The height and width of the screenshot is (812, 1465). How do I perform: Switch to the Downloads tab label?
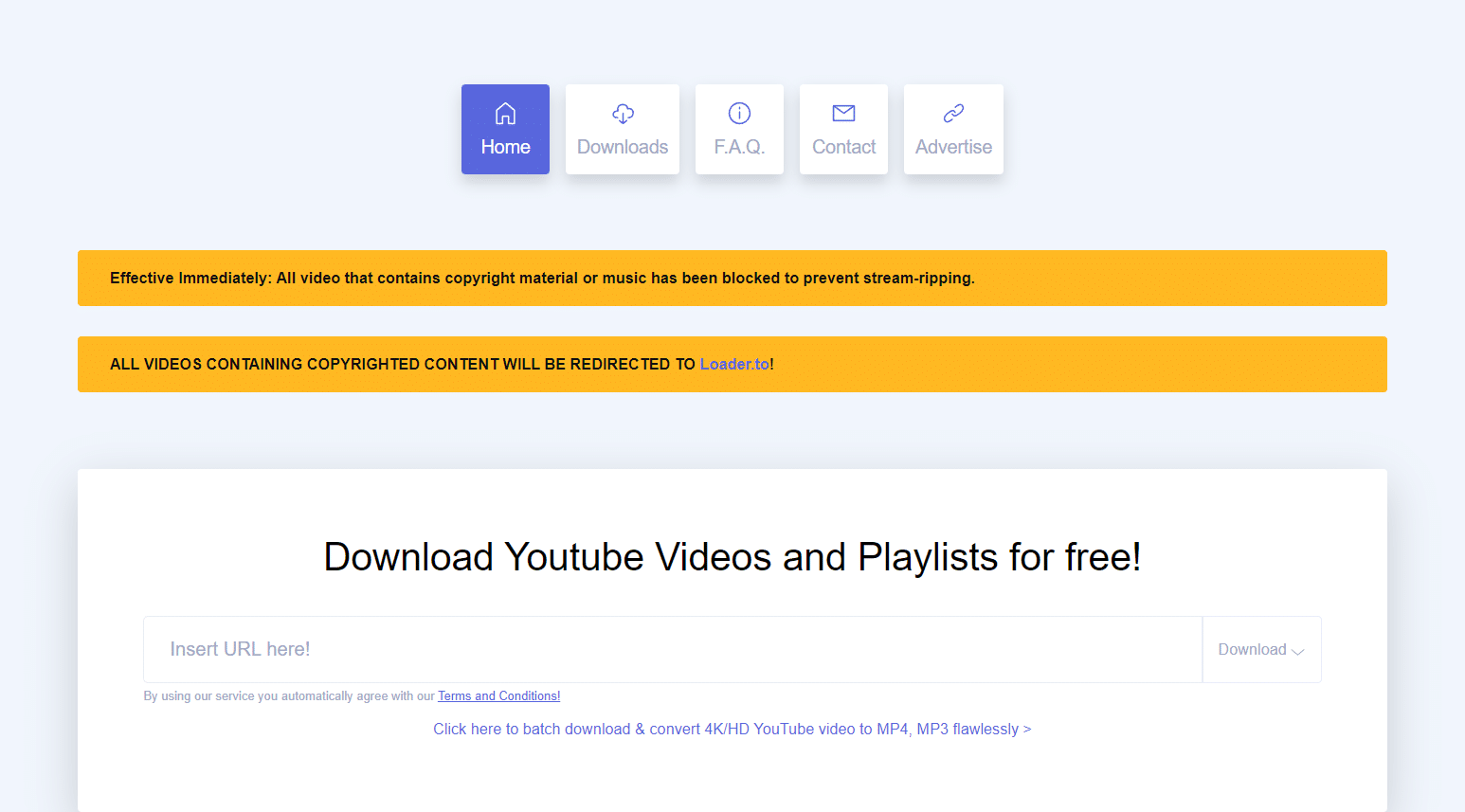click(x=623, y=147)
